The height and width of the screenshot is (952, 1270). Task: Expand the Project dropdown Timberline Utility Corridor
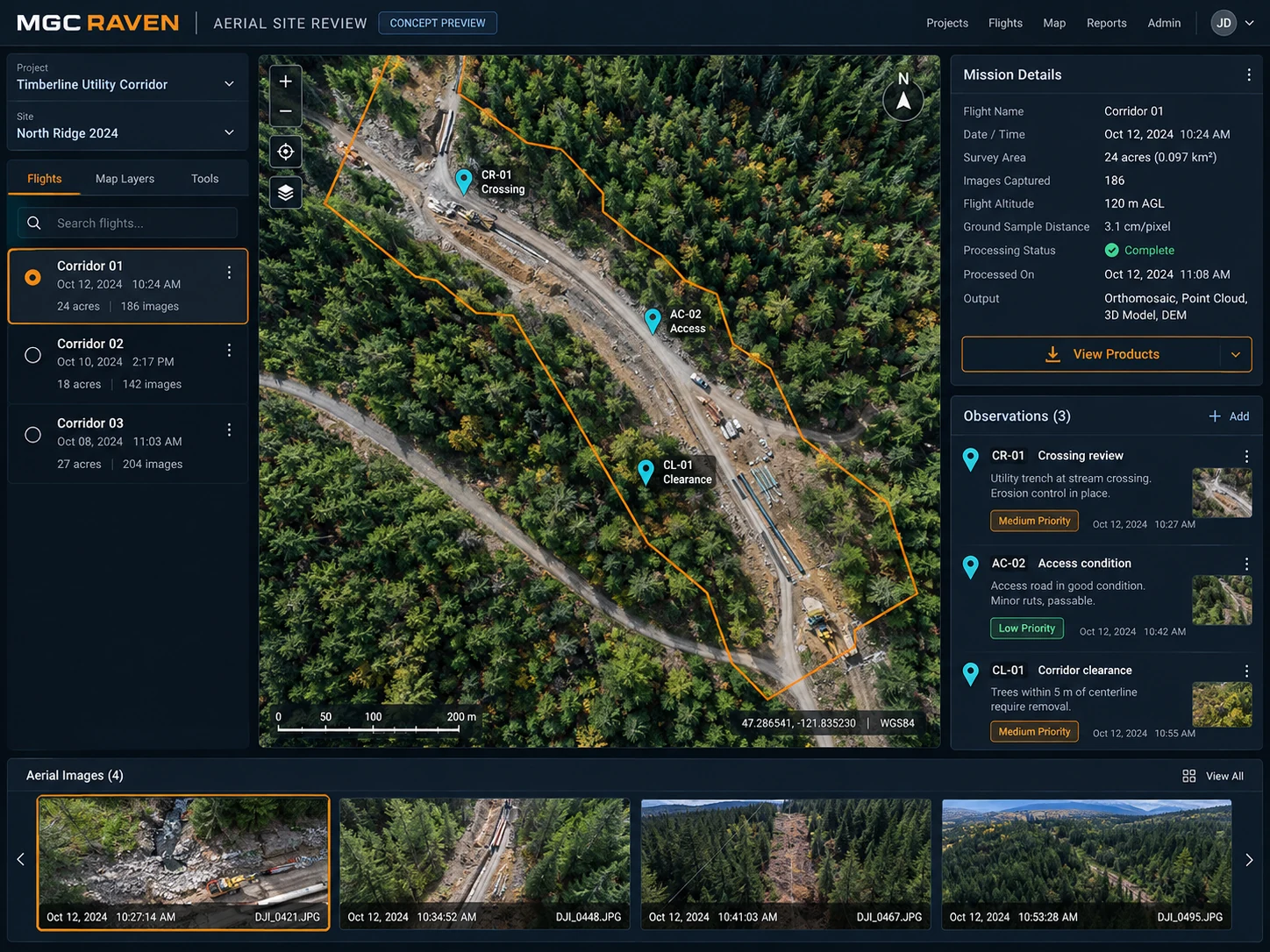click(x=127, y=77)
